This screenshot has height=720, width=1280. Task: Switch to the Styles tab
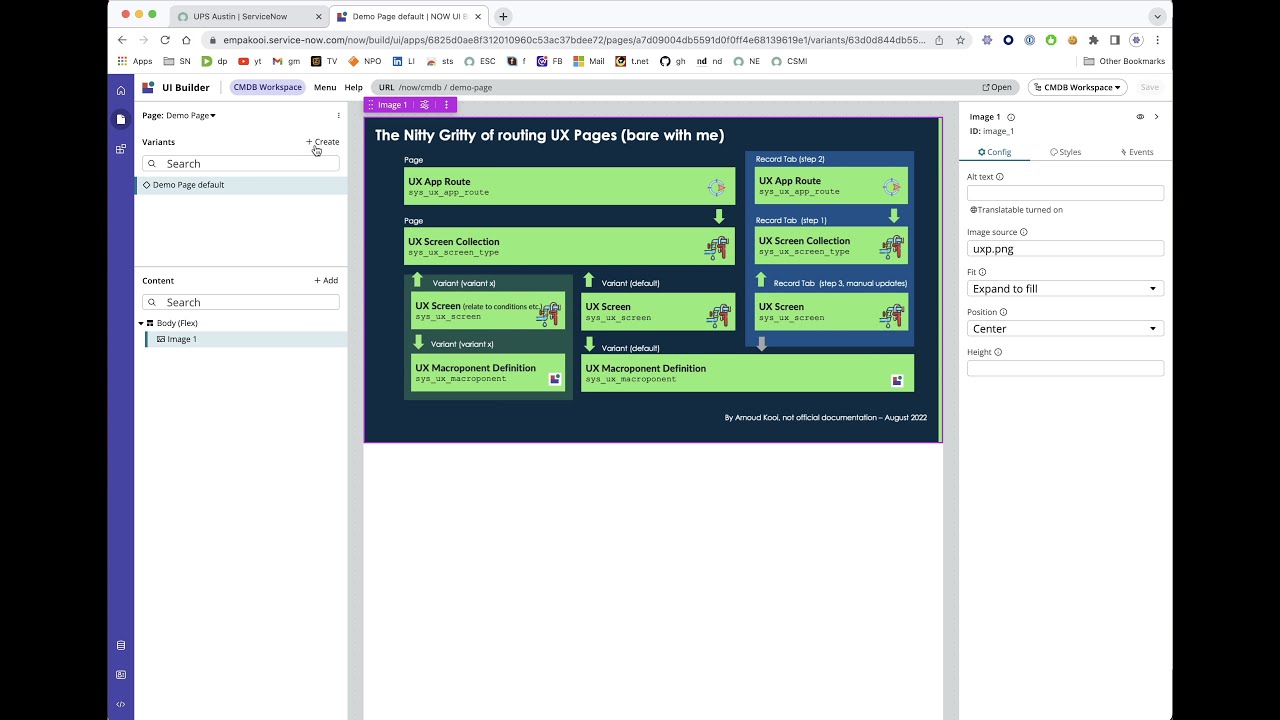pos(1066,152)
